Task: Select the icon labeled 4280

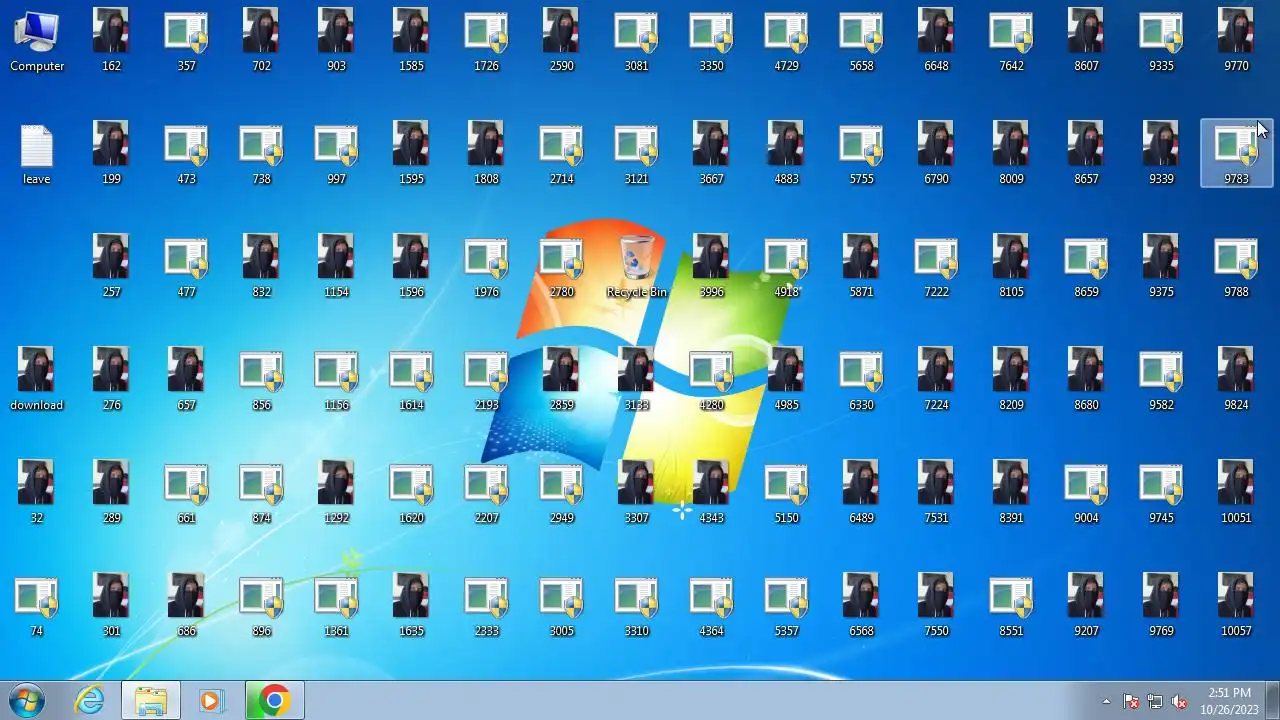Action: click(x=711, y=380)
